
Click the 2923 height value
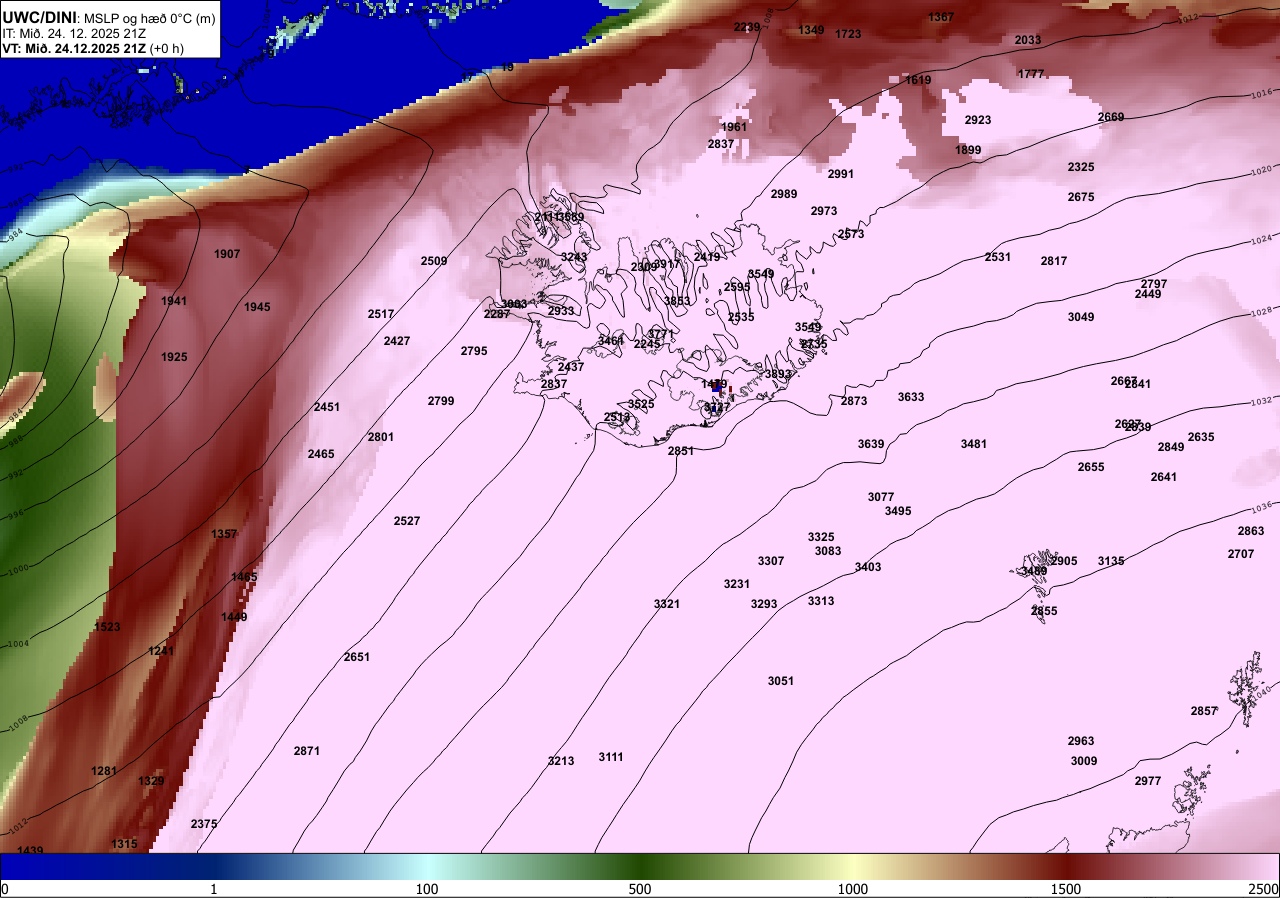coord(978,120)
